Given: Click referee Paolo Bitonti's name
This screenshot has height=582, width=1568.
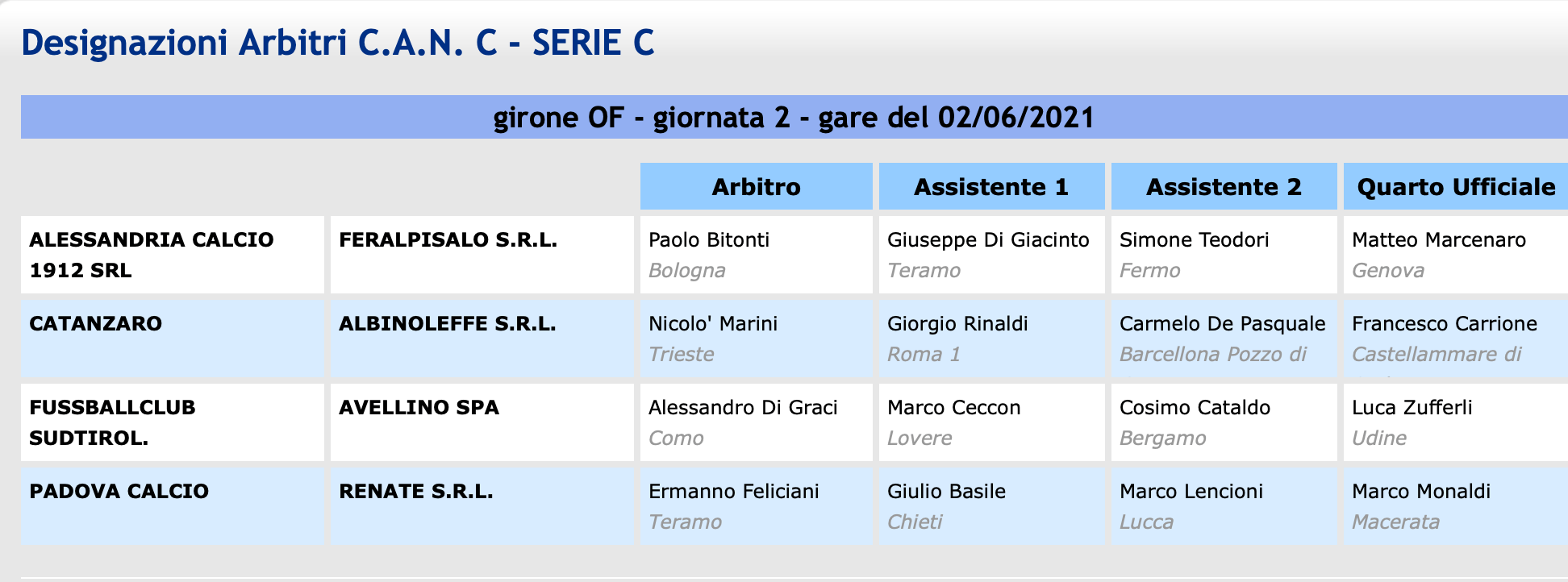Looking at the screenshot, I should (x=709, y=240).
